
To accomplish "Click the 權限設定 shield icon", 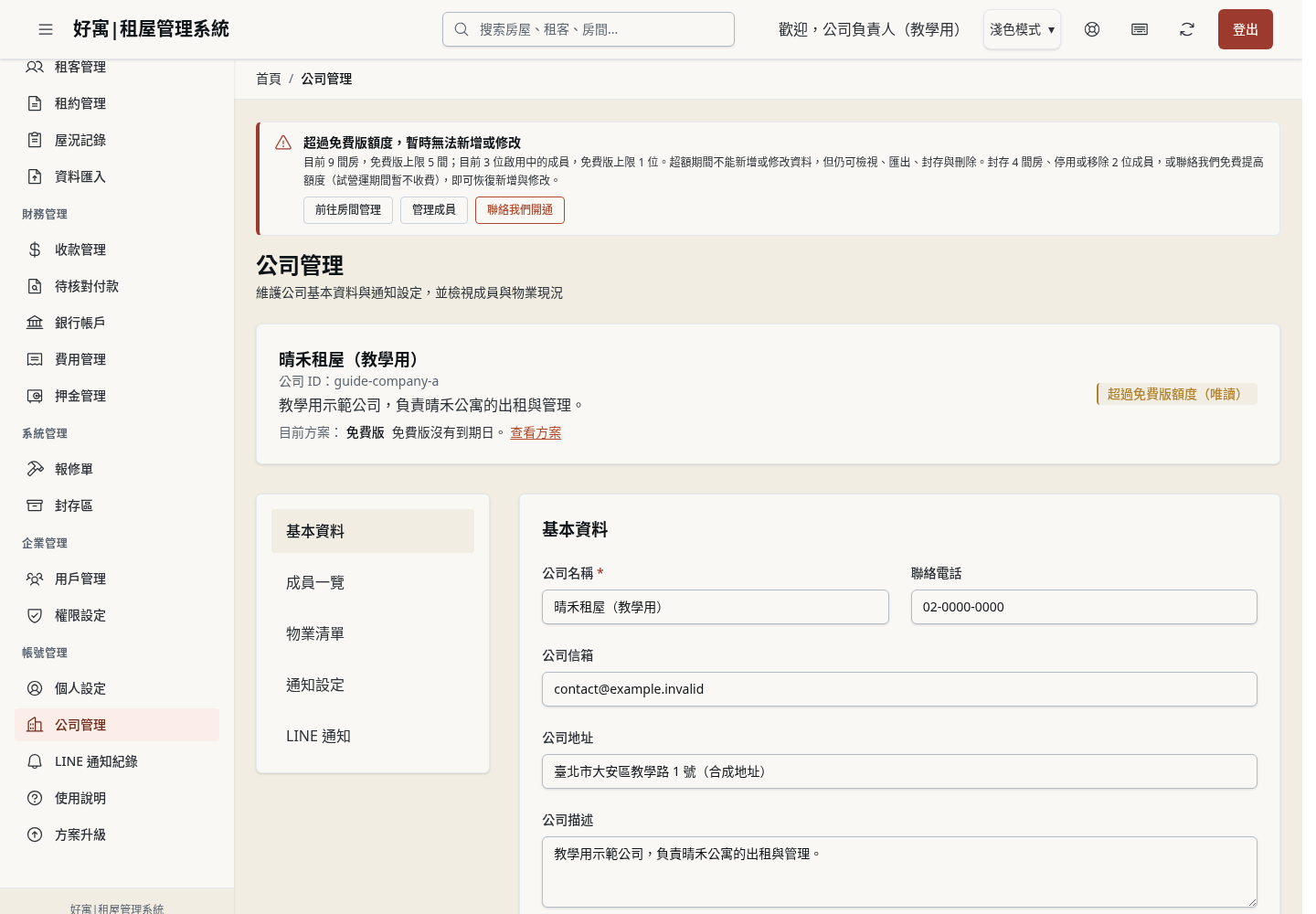I will pos(35,615).
